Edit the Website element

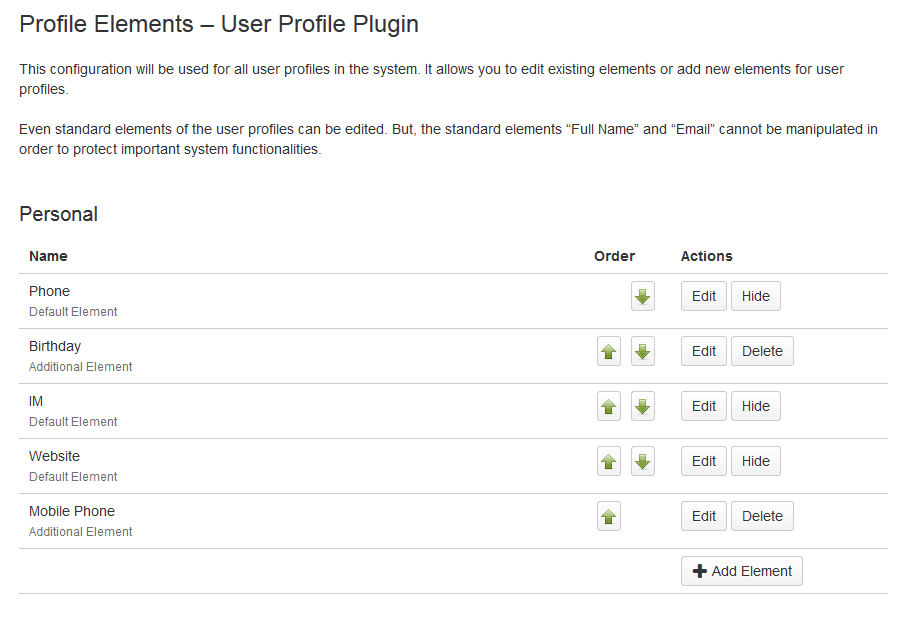point(704,461)
